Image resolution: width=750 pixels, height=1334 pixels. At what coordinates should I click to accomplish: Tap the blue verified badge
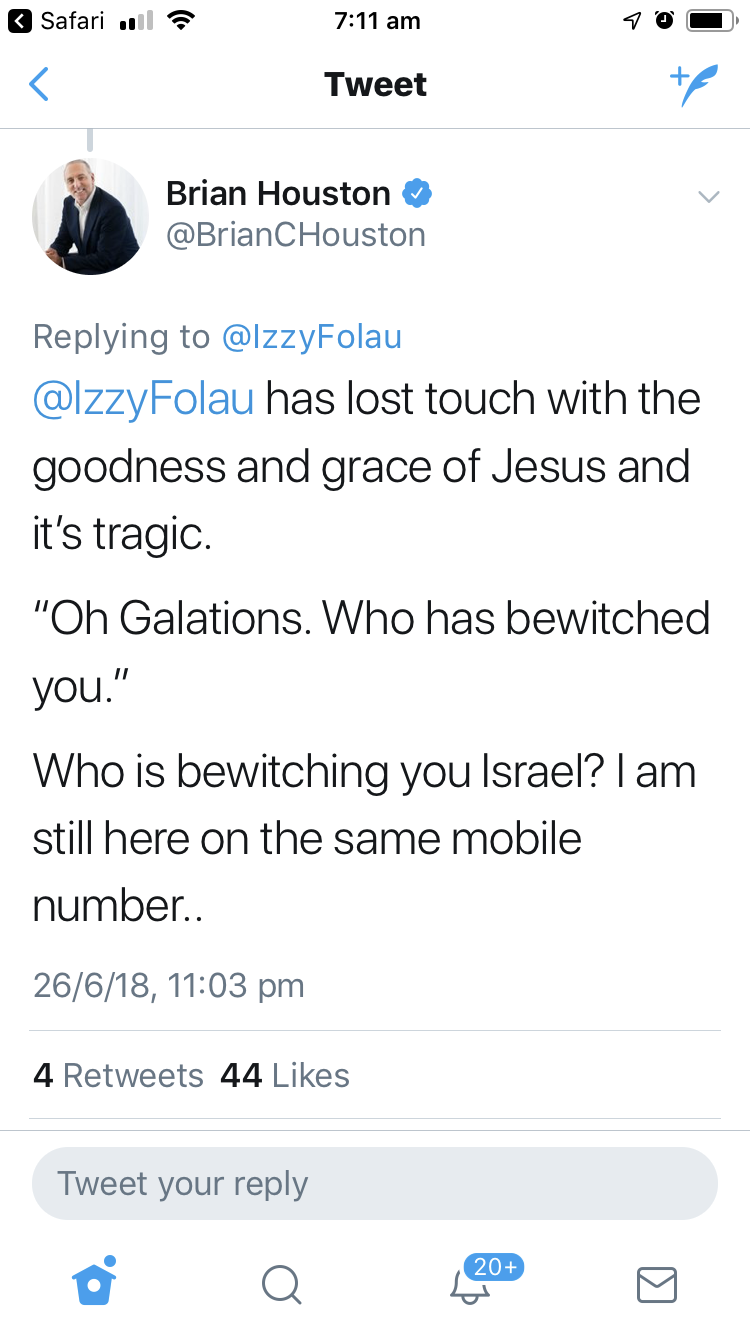click(x=417, y=194)
